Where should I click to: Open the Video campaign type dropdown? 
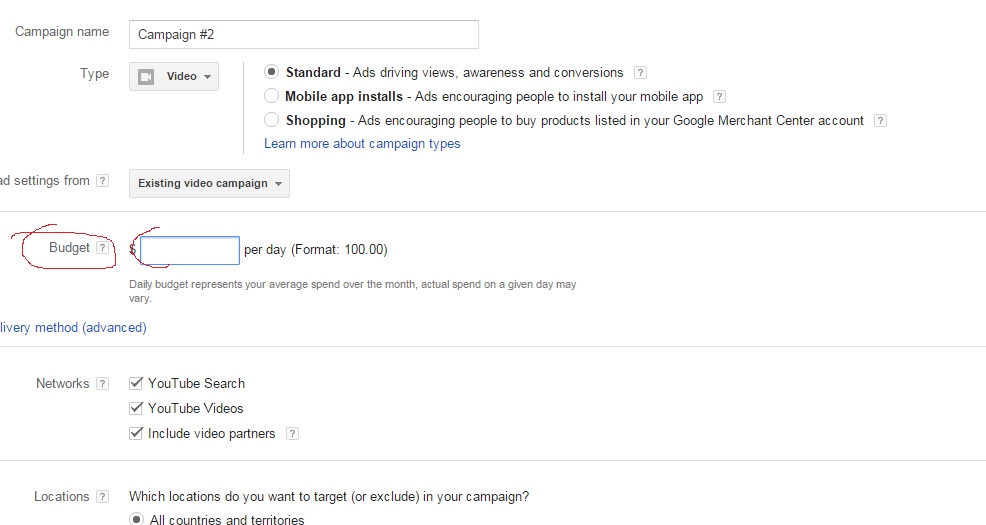coord(174,77)
